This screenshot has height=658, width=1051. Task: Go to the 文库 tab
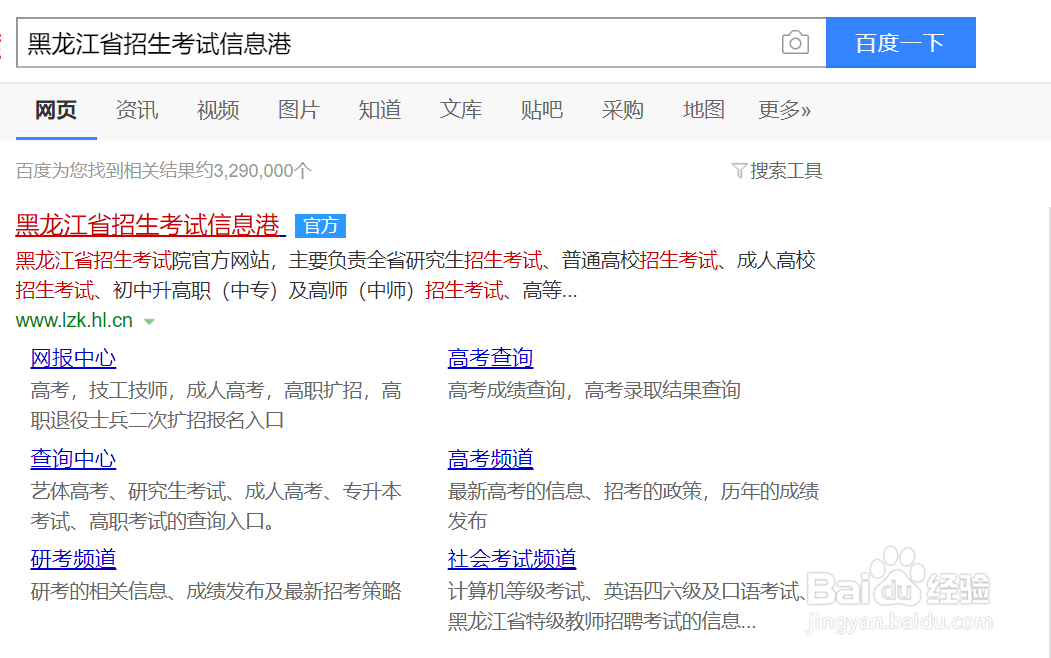pyautogui.click(x=460, y=110)
